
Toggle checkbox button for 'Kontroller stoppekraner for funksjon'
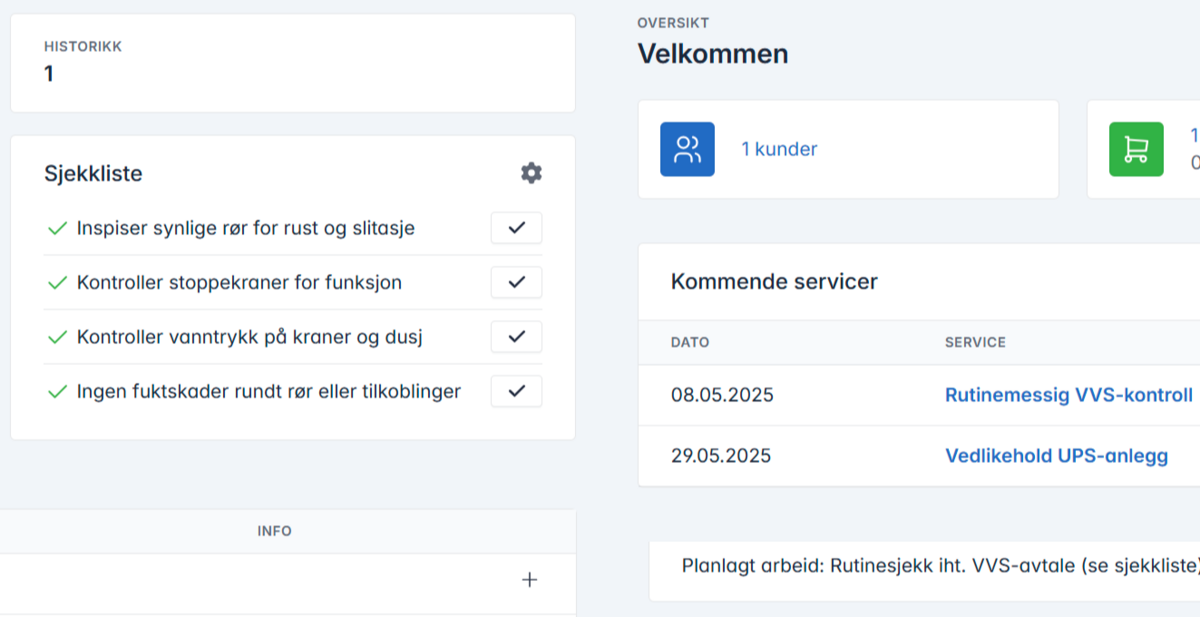516,282
